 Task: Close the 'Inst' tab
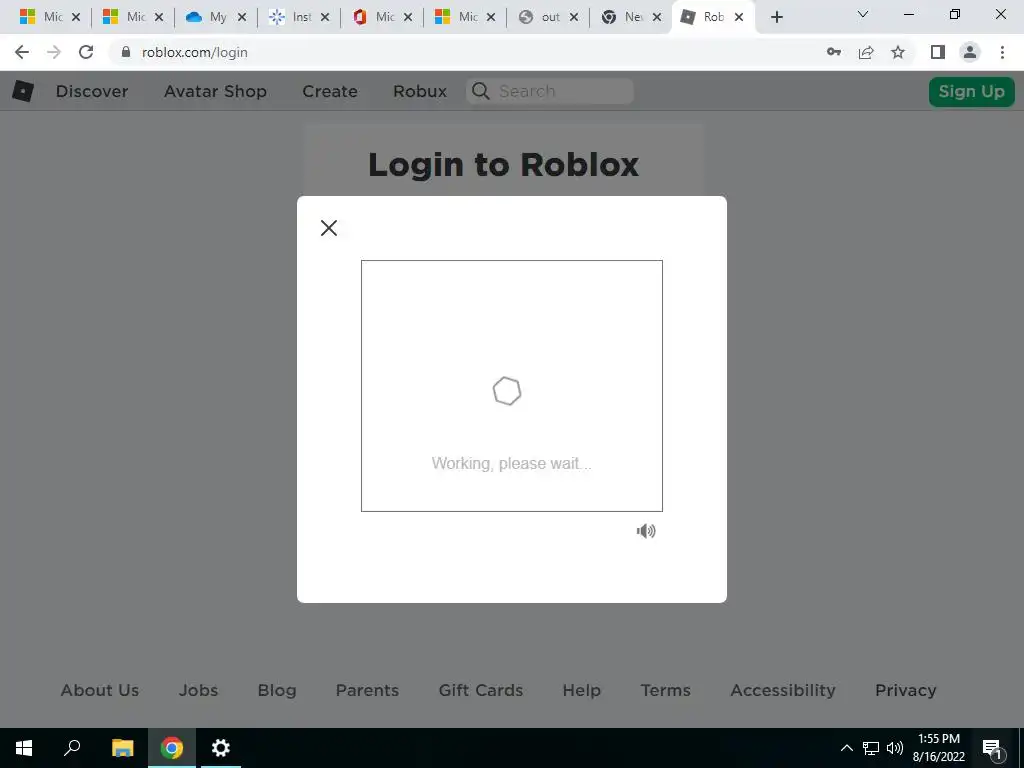[x=325, y=17]
